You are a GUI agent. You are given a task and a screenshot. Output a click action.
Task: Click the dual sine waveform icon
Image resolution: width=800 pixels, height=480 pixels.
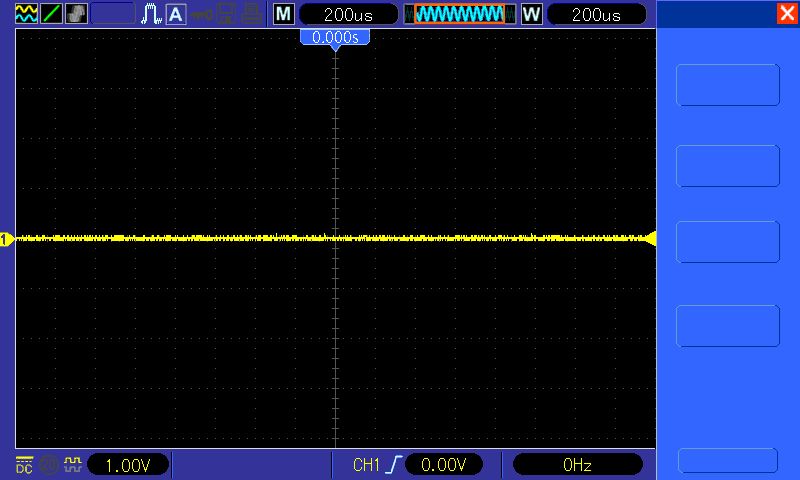coord(26,14)
